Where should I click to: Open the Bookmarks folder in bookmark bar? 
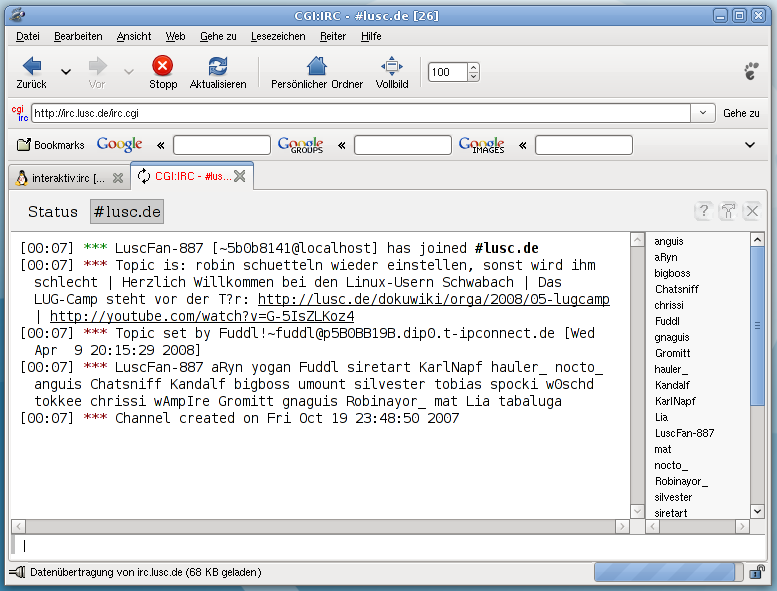pyautogui.click(x=51, y=145)
